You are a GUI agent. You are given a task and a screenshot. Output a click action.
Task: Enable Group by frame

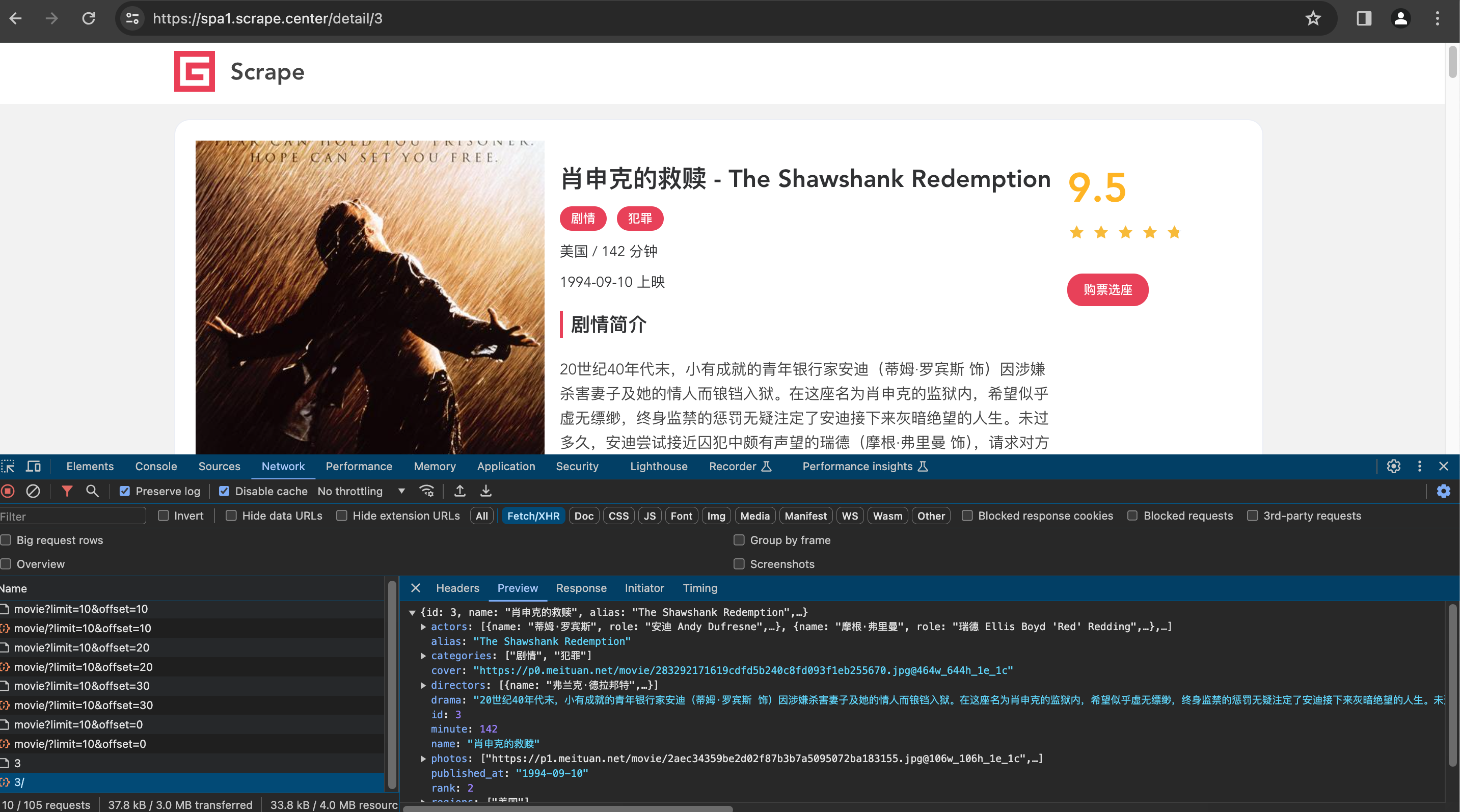click(x=739, y=540)
